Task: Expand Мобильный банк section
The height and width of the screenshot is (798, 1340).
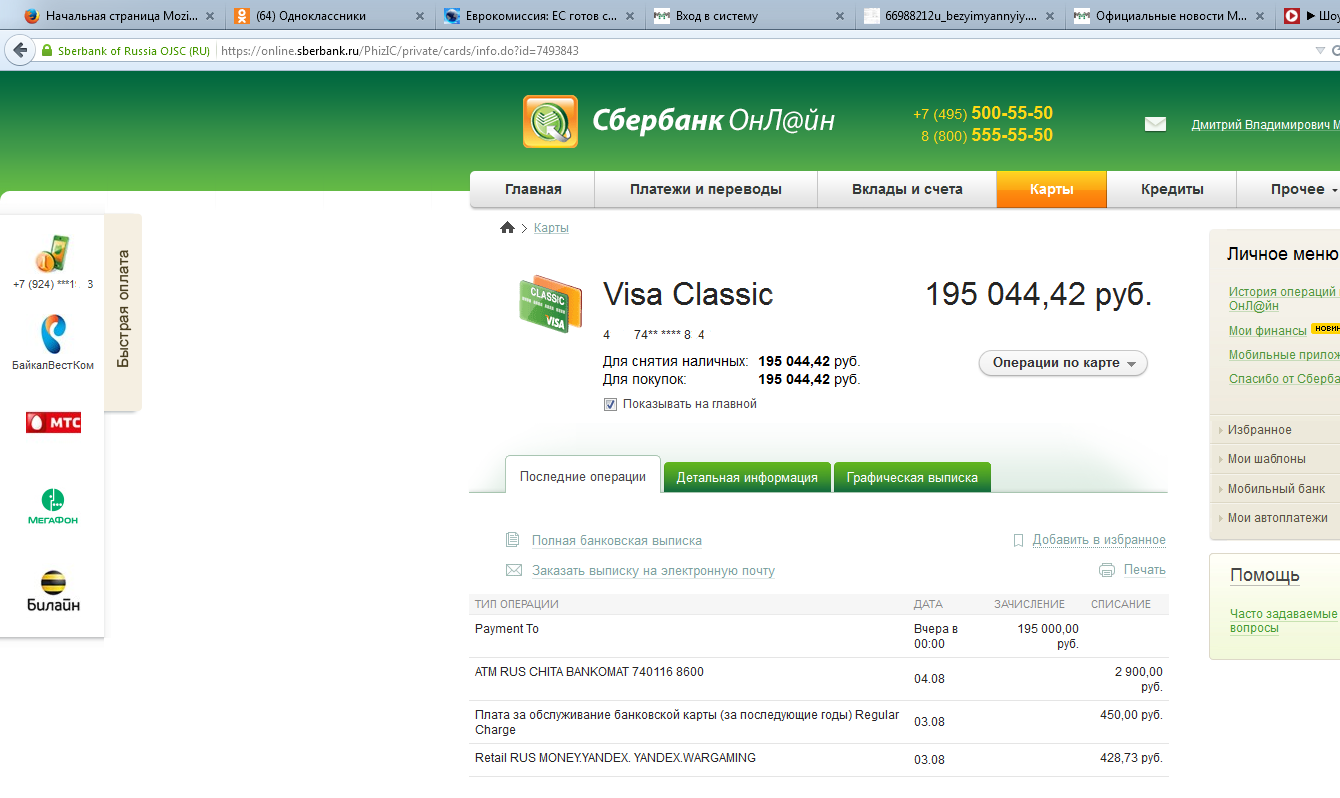Action: pos(1275,489)
